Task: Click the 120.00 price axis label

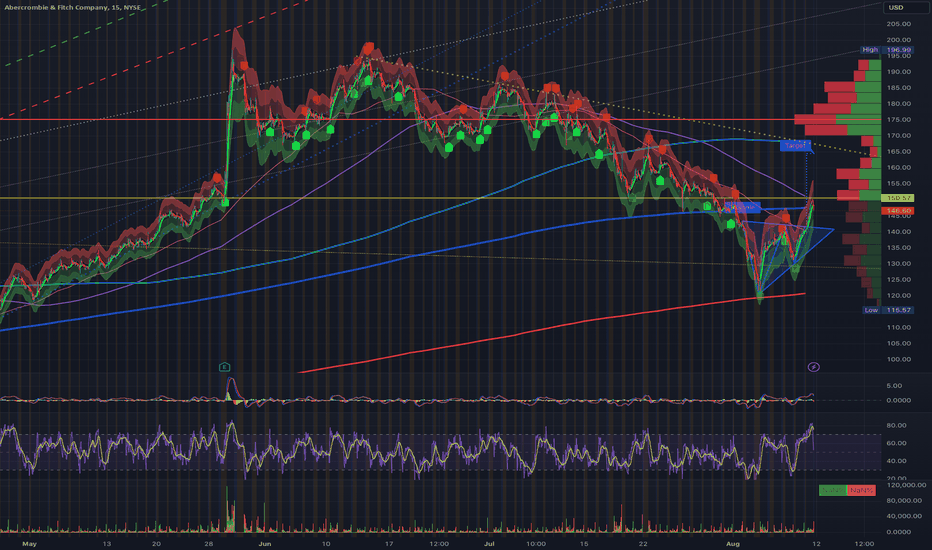Action: click(898, 296)
